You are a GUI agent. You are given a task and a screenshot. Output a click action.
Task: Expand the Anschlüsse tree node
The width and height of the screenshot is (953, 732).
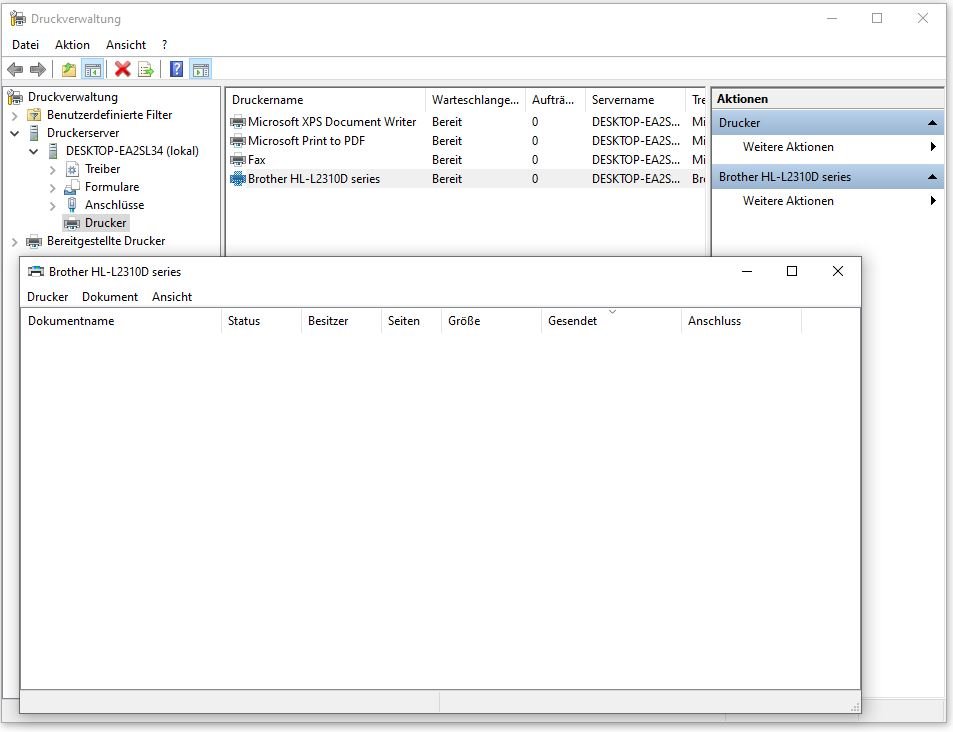(52, 205)
